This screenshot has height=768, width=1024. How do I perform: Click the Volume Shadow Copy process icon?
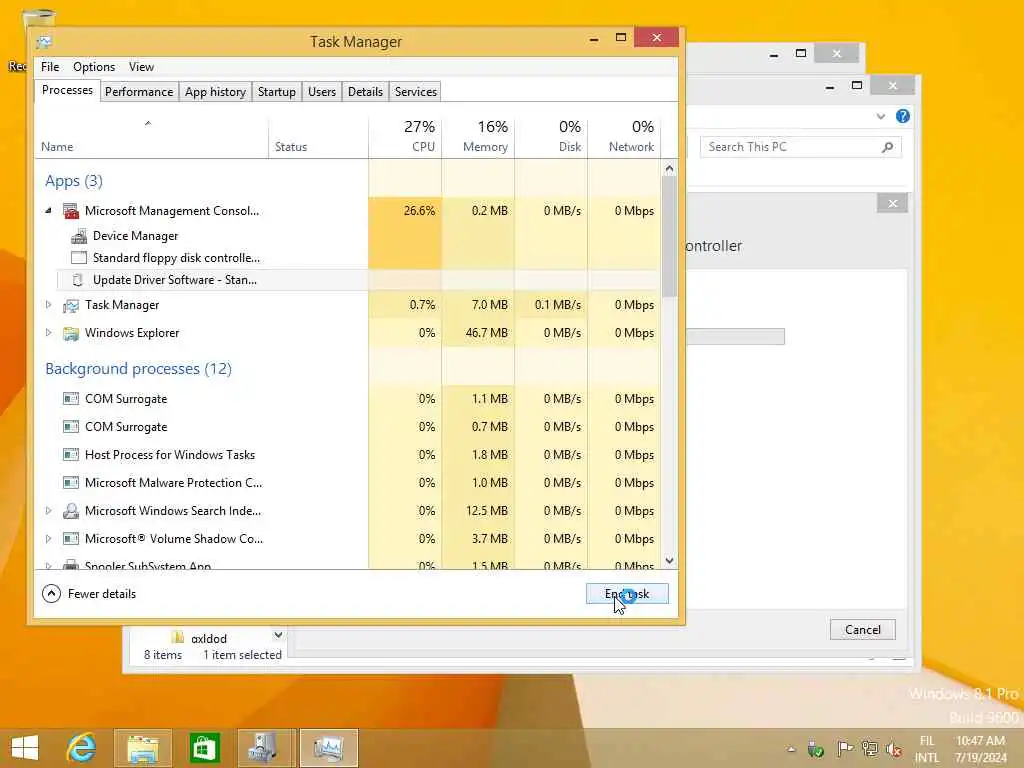coord(71,539)
